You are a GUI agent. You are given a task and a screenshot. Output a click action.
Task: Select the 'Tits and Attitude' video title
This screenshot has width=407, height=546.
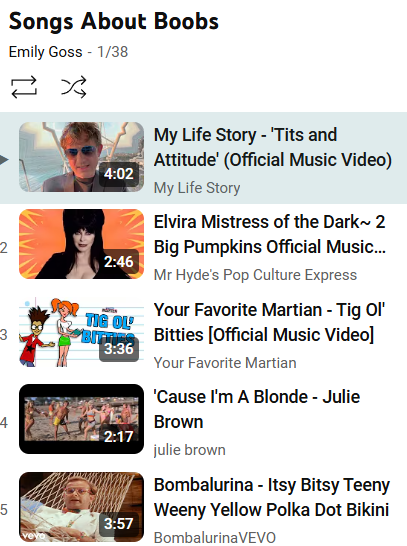[273, 147]
